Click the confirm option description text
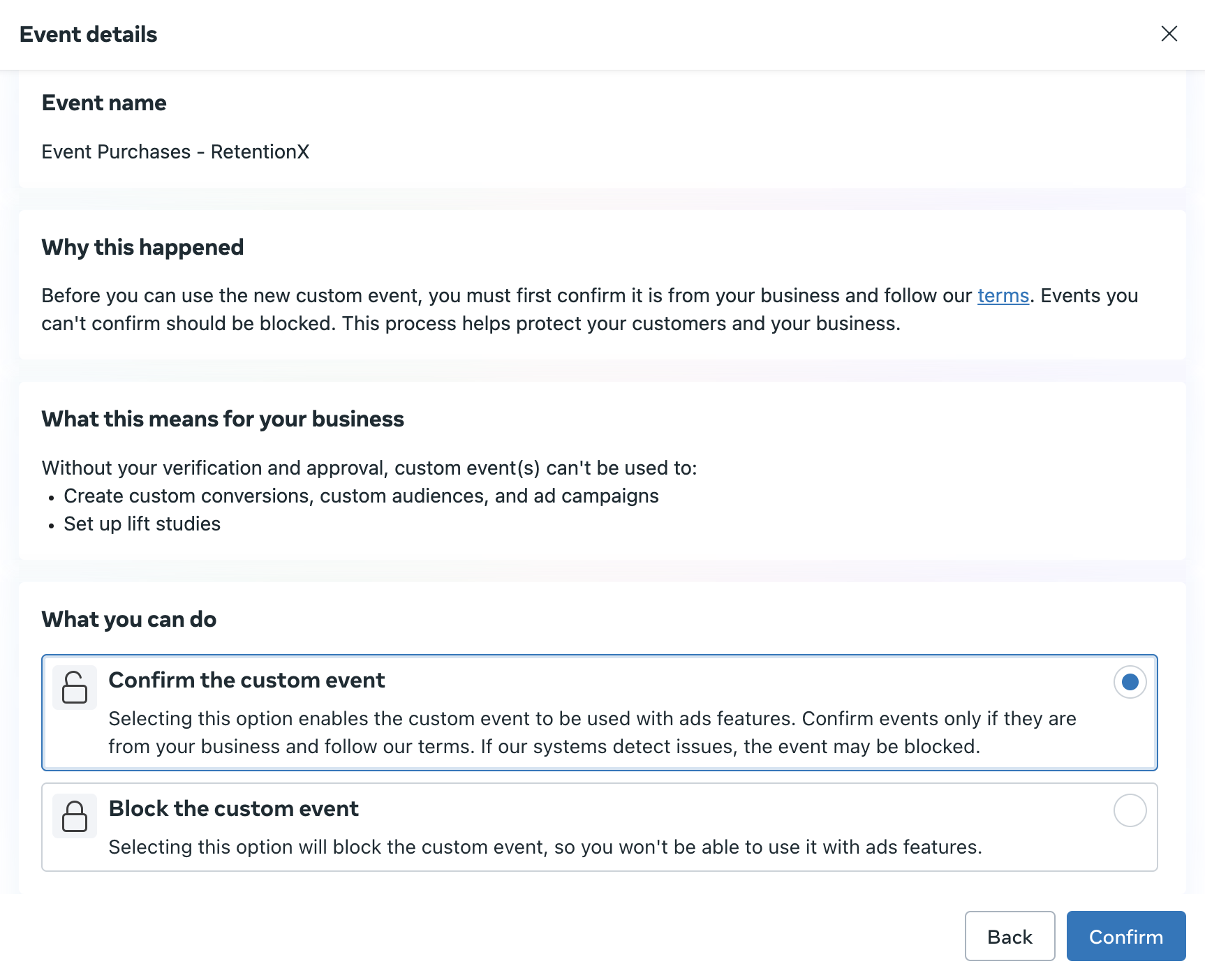 coord(592,732)
